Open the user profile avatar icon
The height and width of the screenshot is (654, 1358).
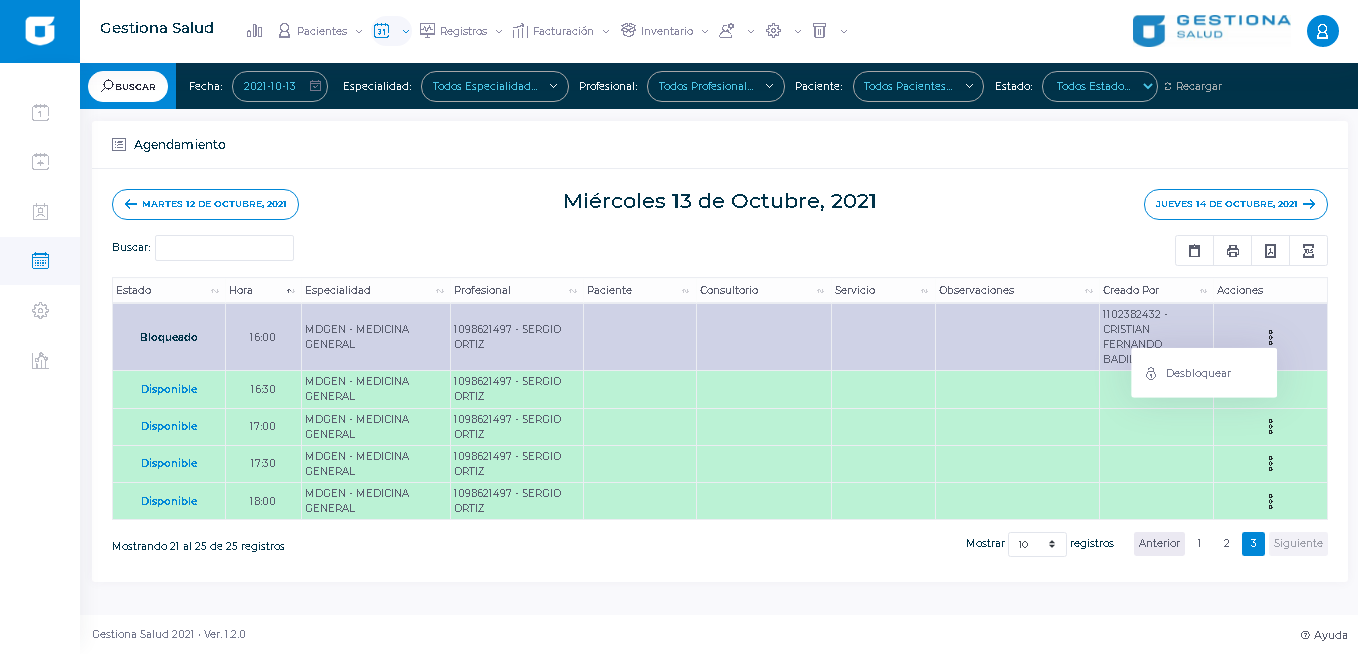1322,31
